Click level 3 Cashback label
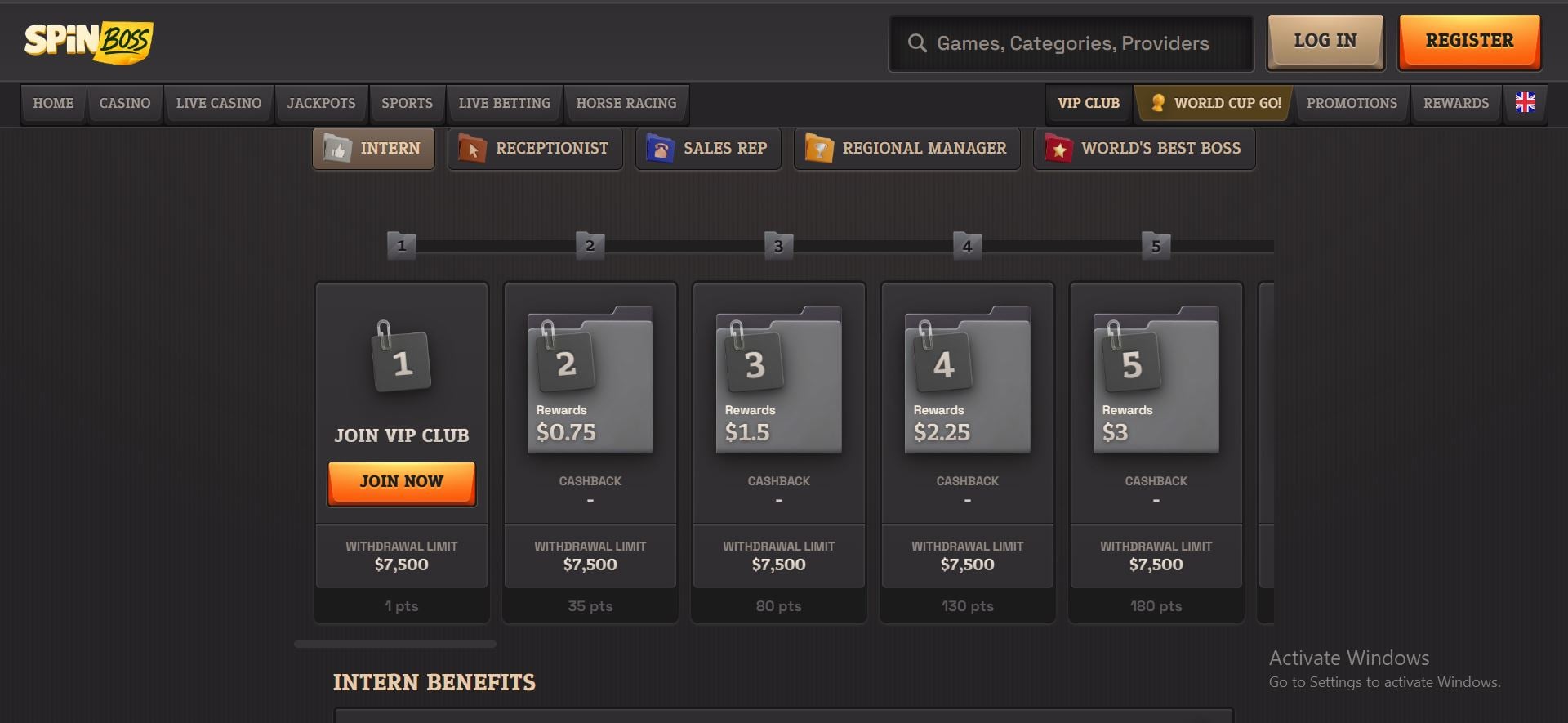 click(779, 481)
